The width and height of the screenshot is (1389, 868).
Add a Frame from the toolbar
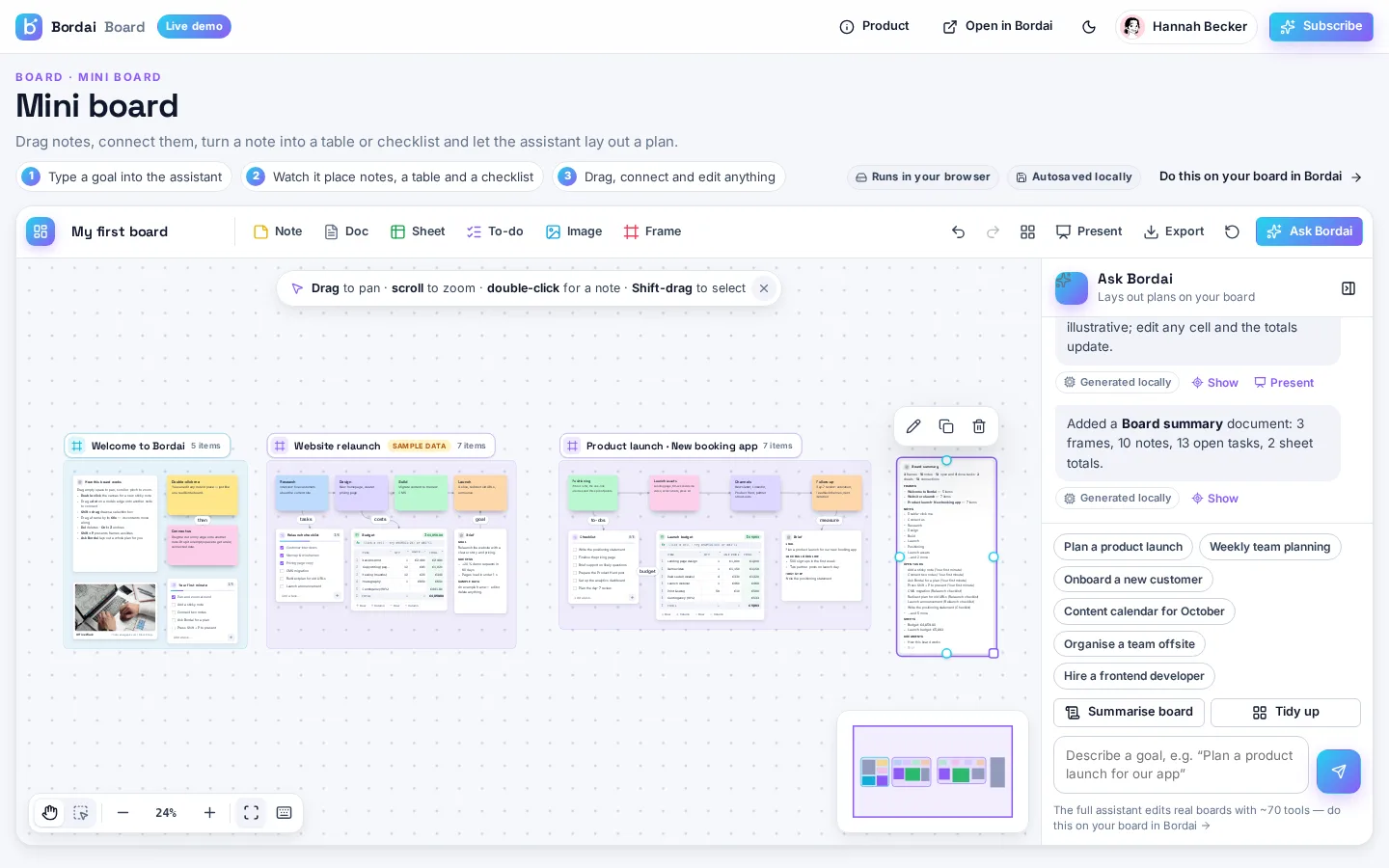(652, 231)
